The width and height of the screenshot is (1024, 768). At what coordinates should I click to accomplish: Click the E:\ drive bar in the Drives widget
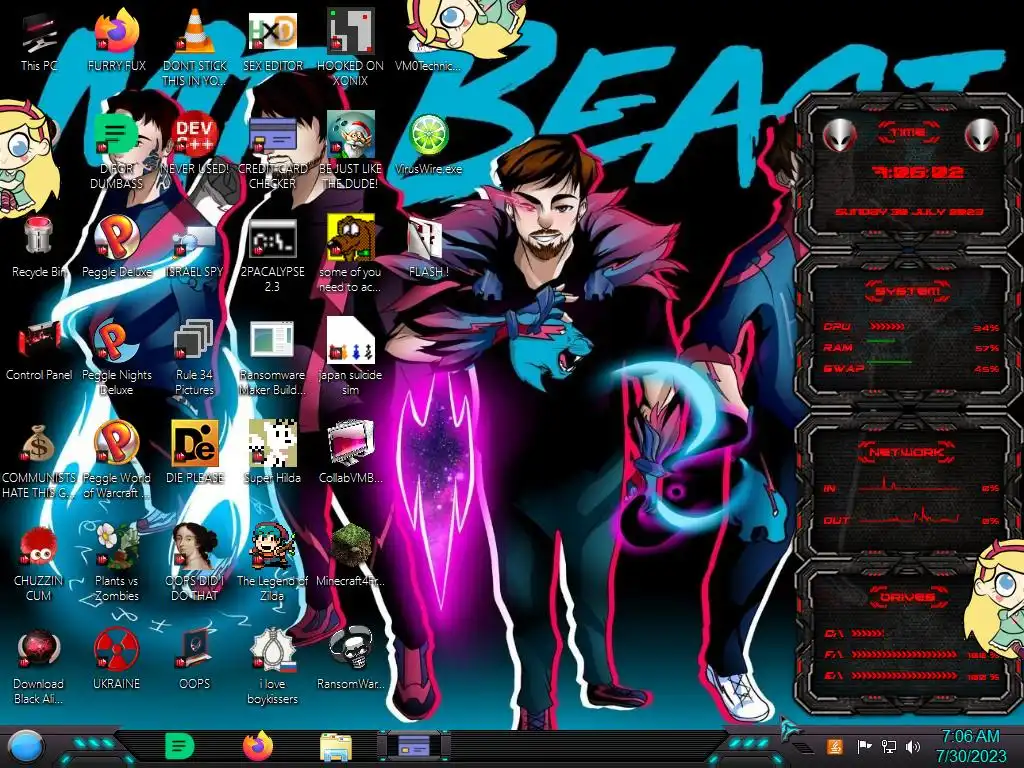tap(904, 675)
